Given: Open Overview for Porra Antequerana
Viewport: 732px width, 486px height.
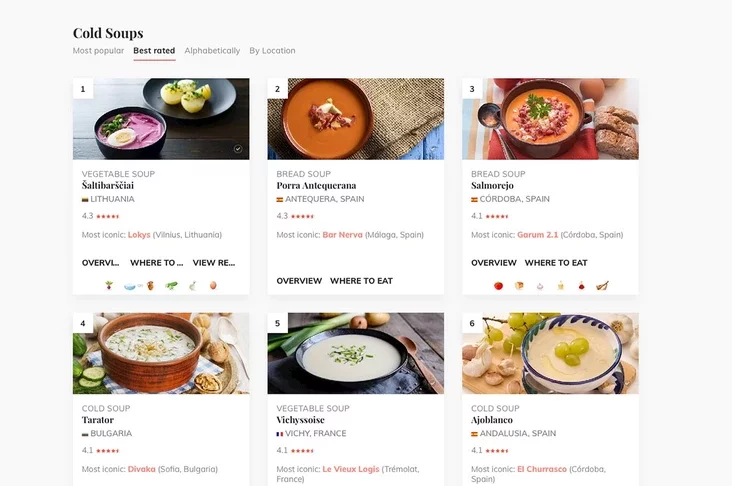Looking at the screenshot, I should pos(299,281).
